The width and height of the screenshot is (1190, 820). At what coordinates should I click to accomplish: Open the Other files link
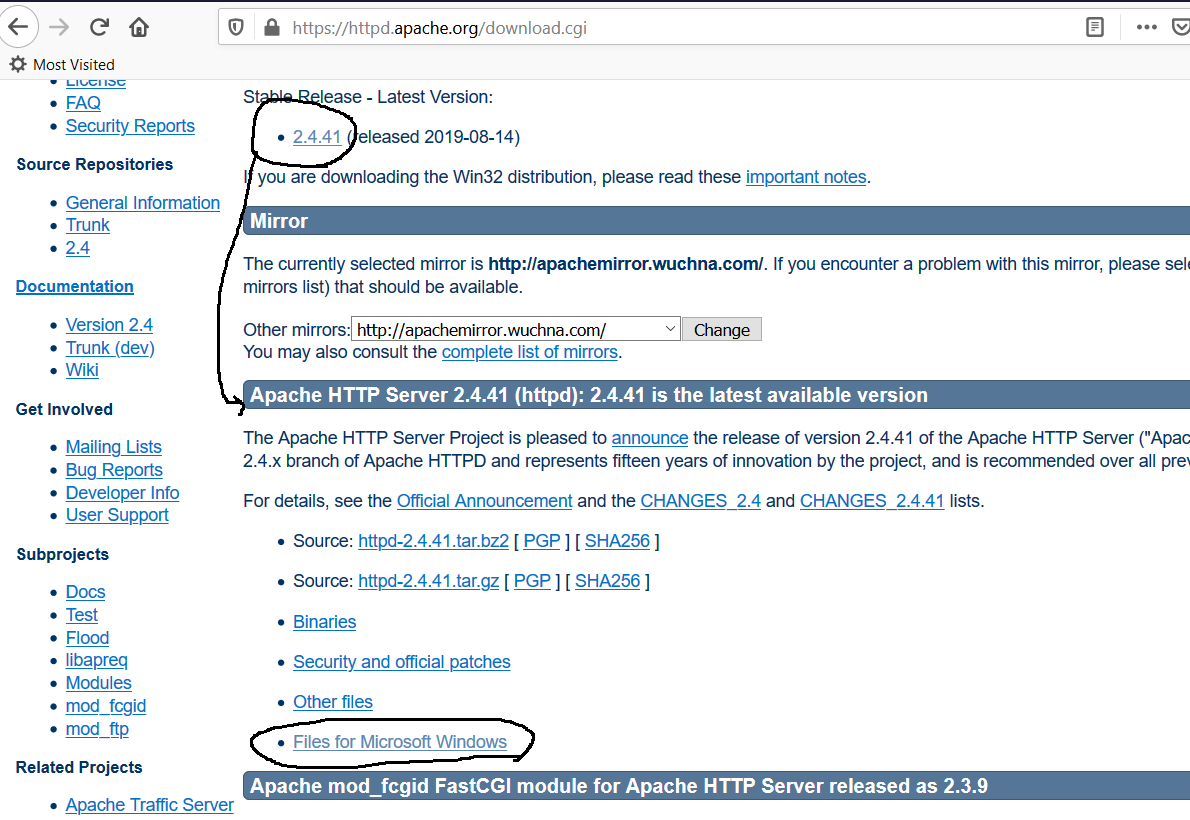[333, 702]
